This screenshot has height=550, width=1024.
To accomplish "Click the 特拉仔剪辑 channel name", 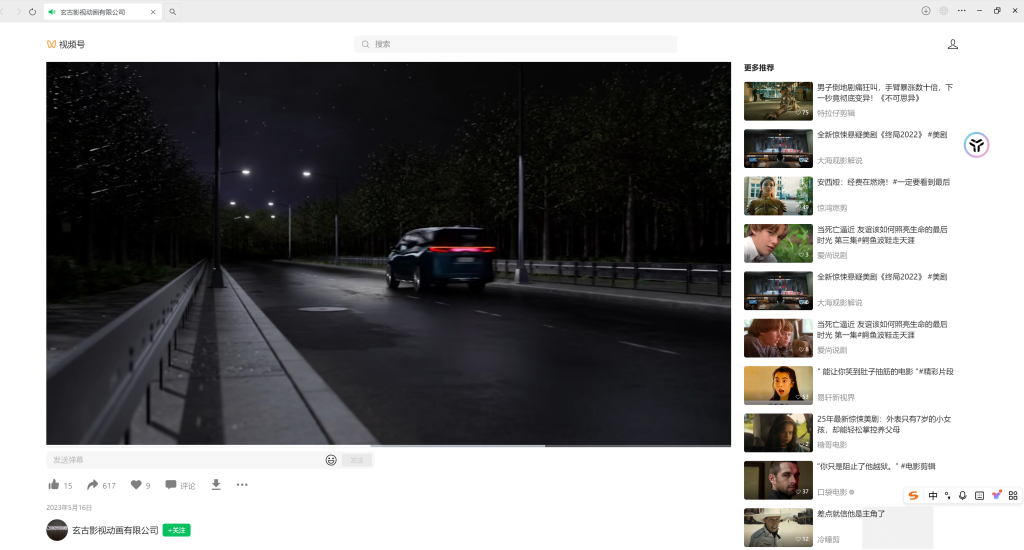I will pos(836,114).
